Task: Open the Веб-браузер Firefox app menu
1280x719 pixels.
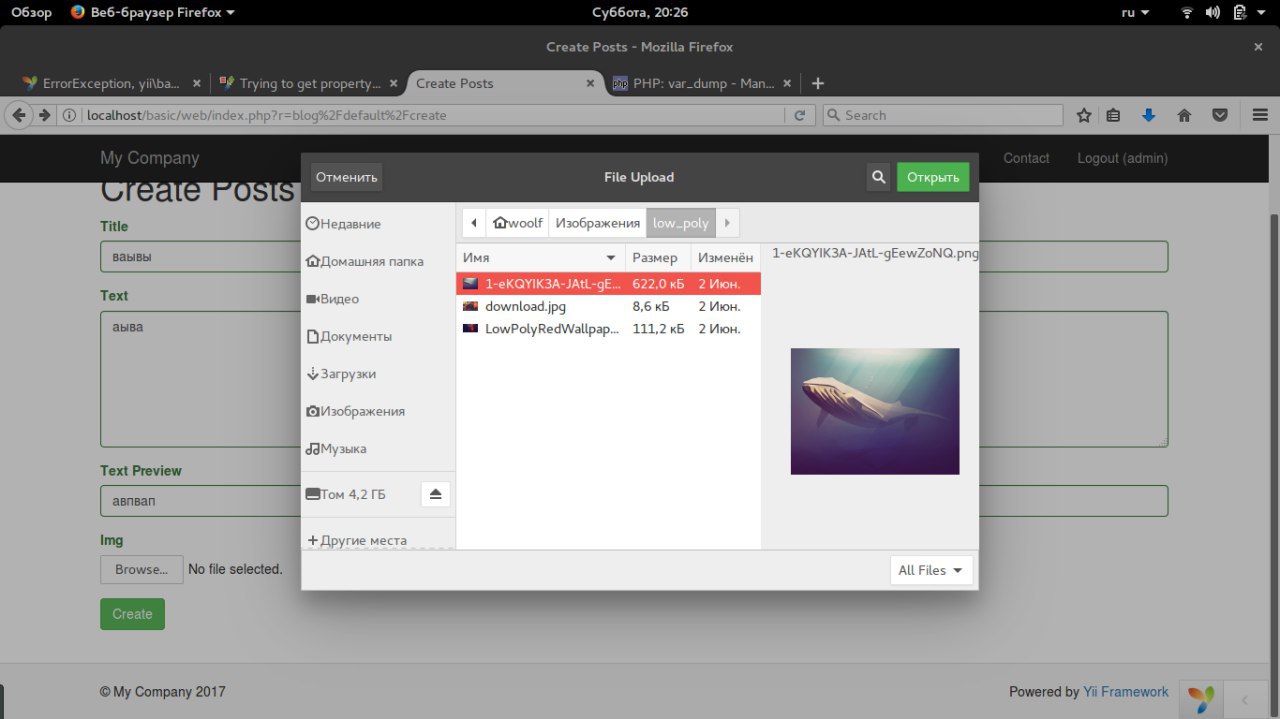Action: point(153,13)
